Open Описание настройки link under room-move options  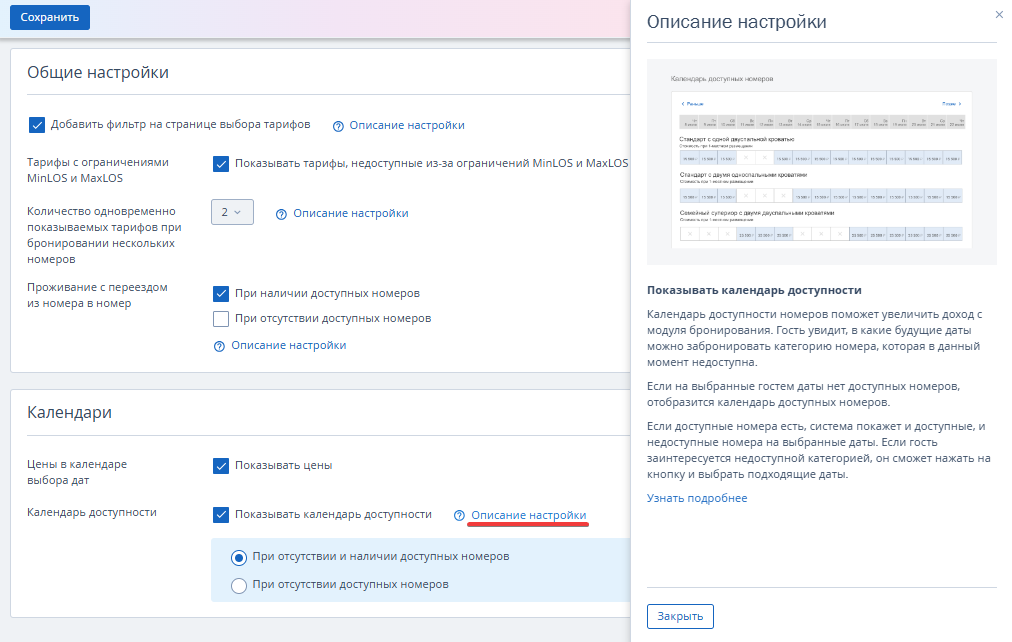pos(288,345)
